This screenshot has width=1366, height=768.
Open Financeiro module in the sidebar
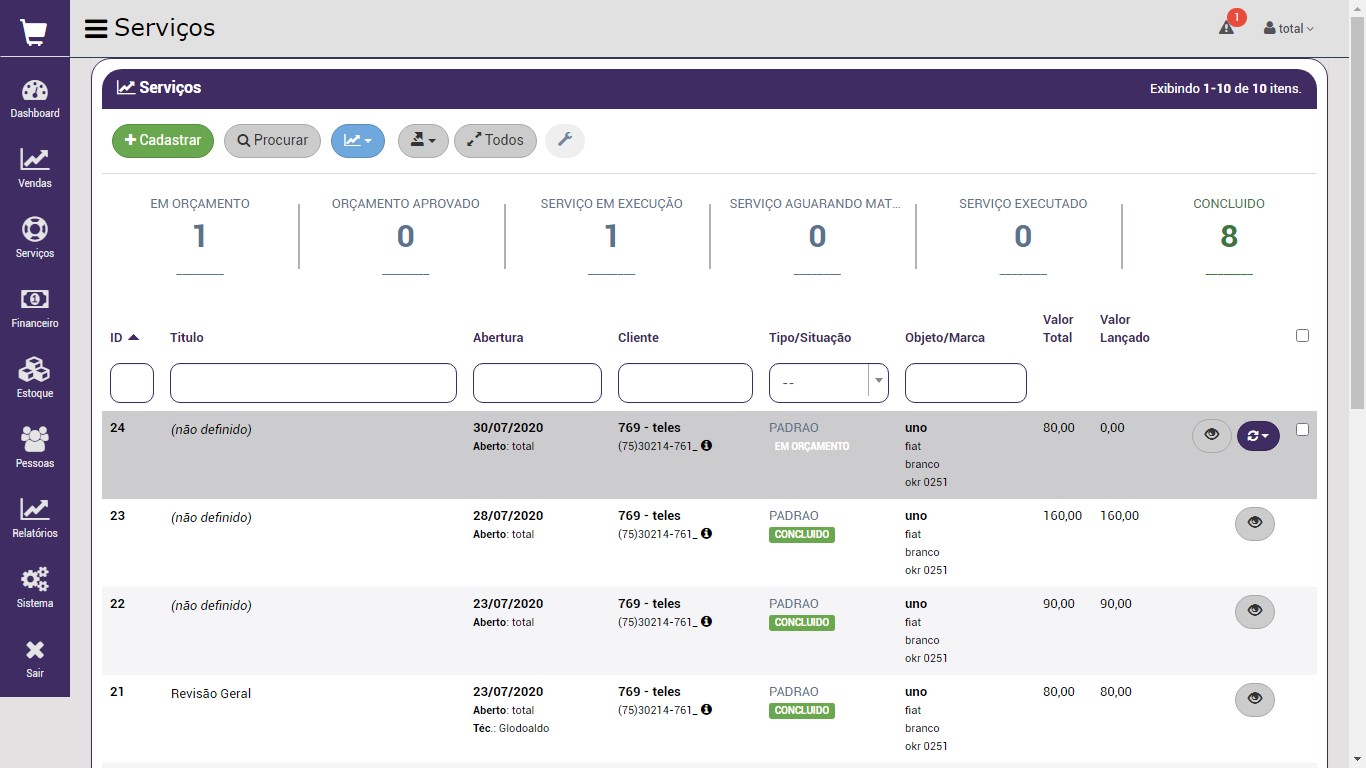click(x=35, y=308)
